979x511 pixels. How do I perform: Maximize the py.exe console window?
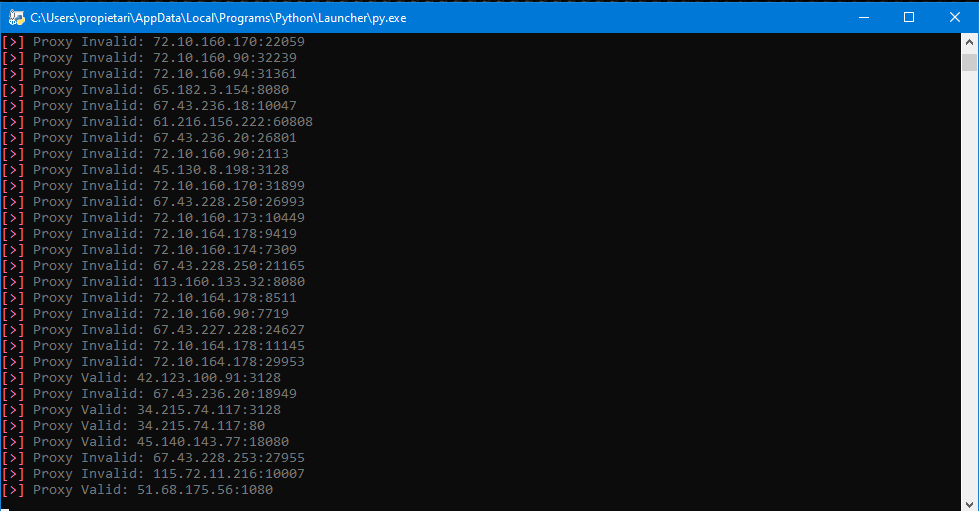(909, 17)
